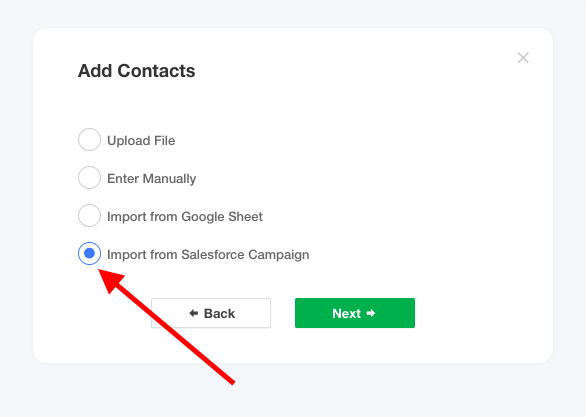Click the Add Contacts heading

click(x=136, y=71)
